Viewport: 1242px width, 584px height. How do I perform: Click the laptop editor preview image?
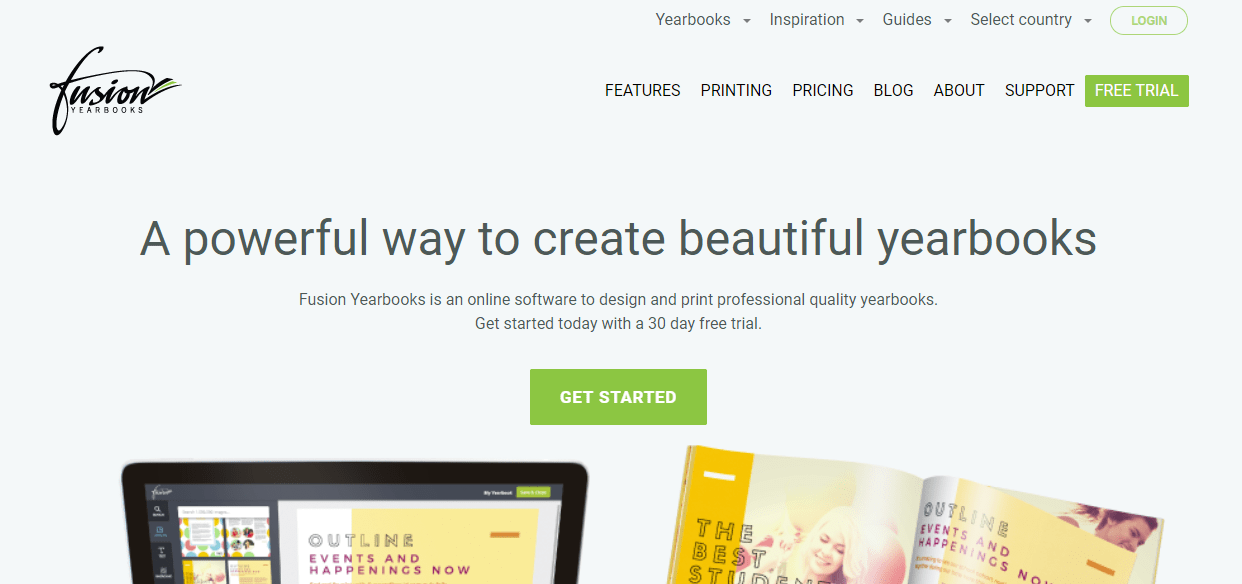(x=355, y=522)
